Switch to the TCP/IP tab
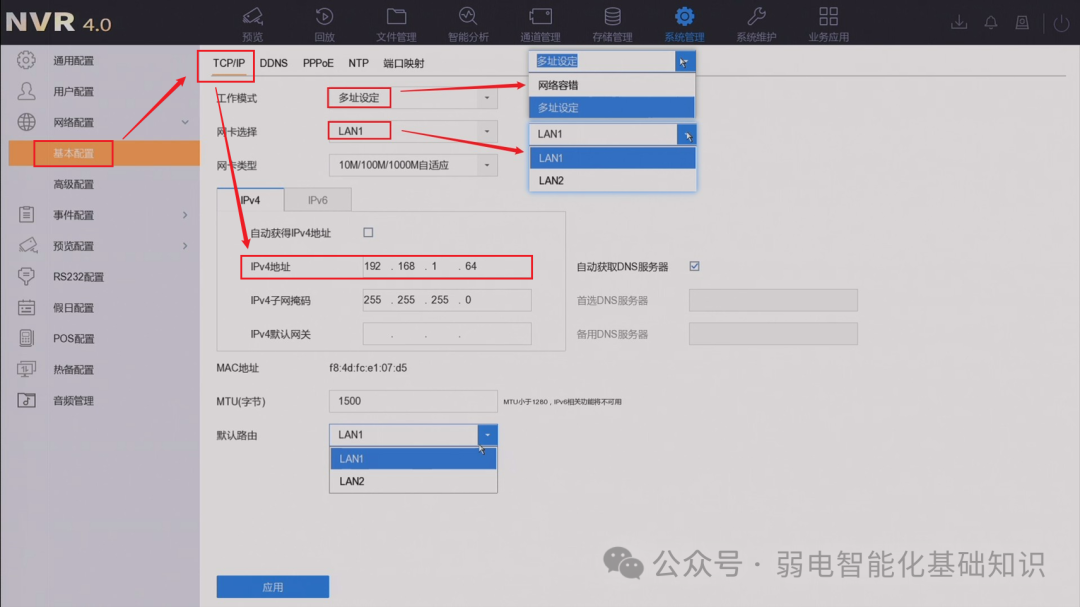 (229, 63)
